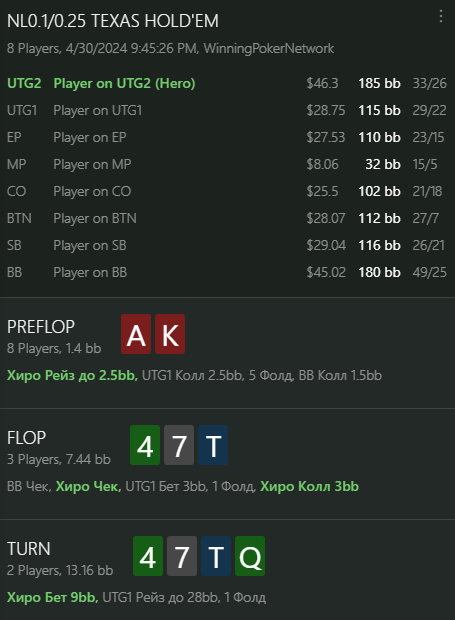Select Player on UTG1 row
The height and width of the screenshot is (620, 455).
(227, 110)
